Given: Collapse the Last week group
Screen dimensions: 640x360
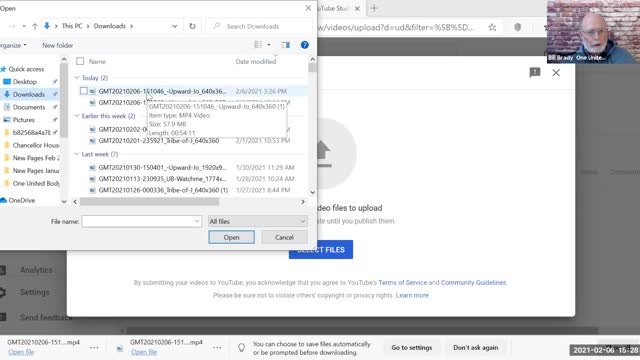Looking at the screenshot, I should point(77,154).
